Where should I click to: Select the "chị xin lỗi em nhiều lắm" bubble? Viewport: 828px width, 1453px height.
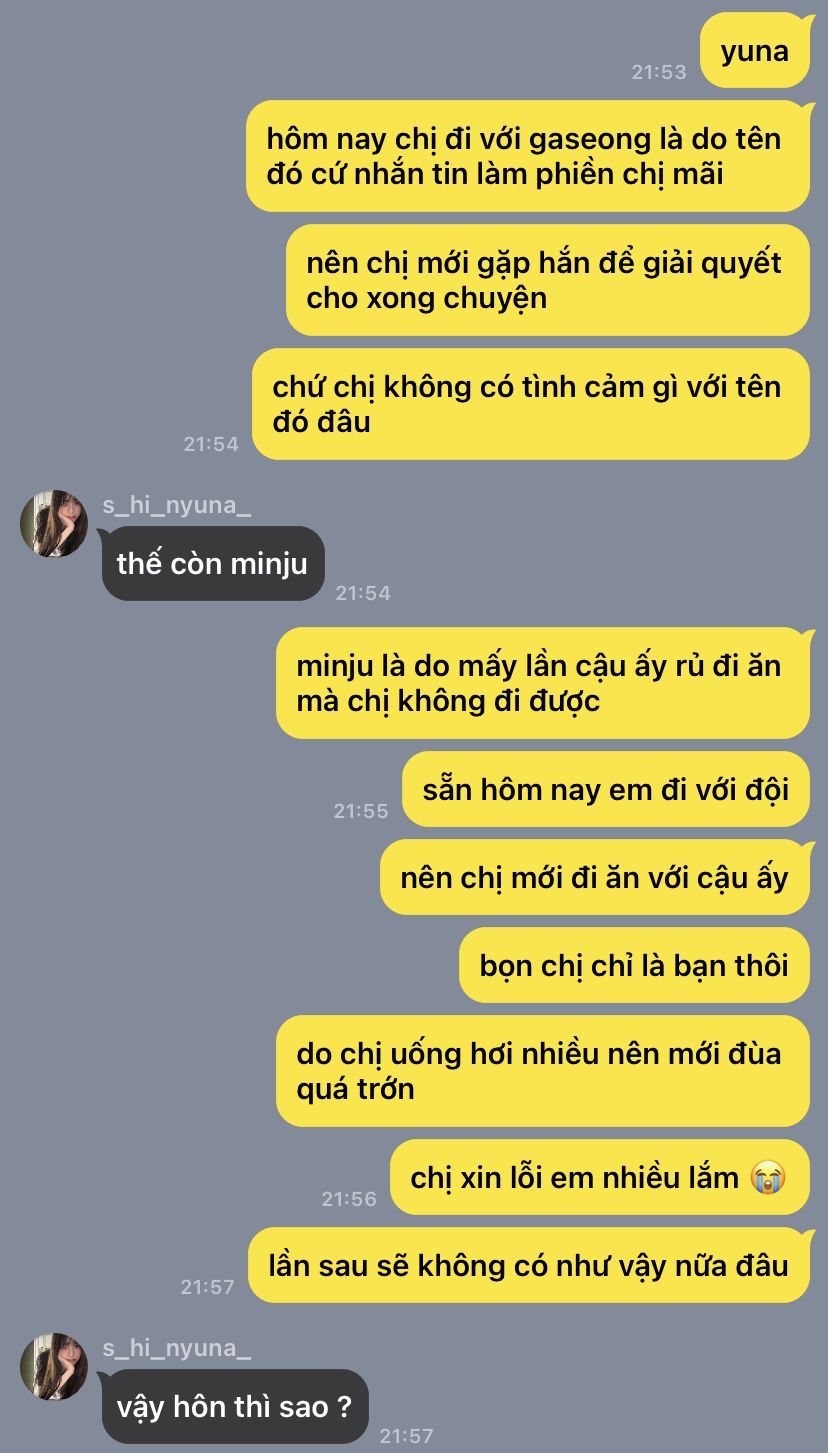tap(600, 1177)
